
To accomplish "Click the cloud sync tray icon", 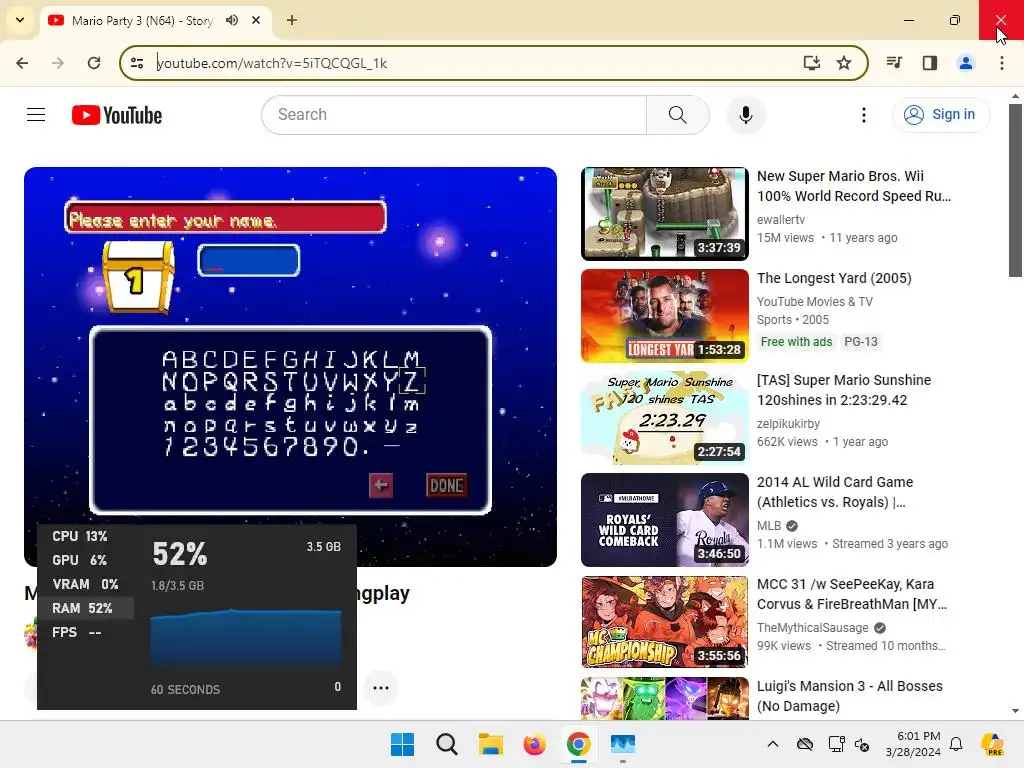I will coord(805,744).
